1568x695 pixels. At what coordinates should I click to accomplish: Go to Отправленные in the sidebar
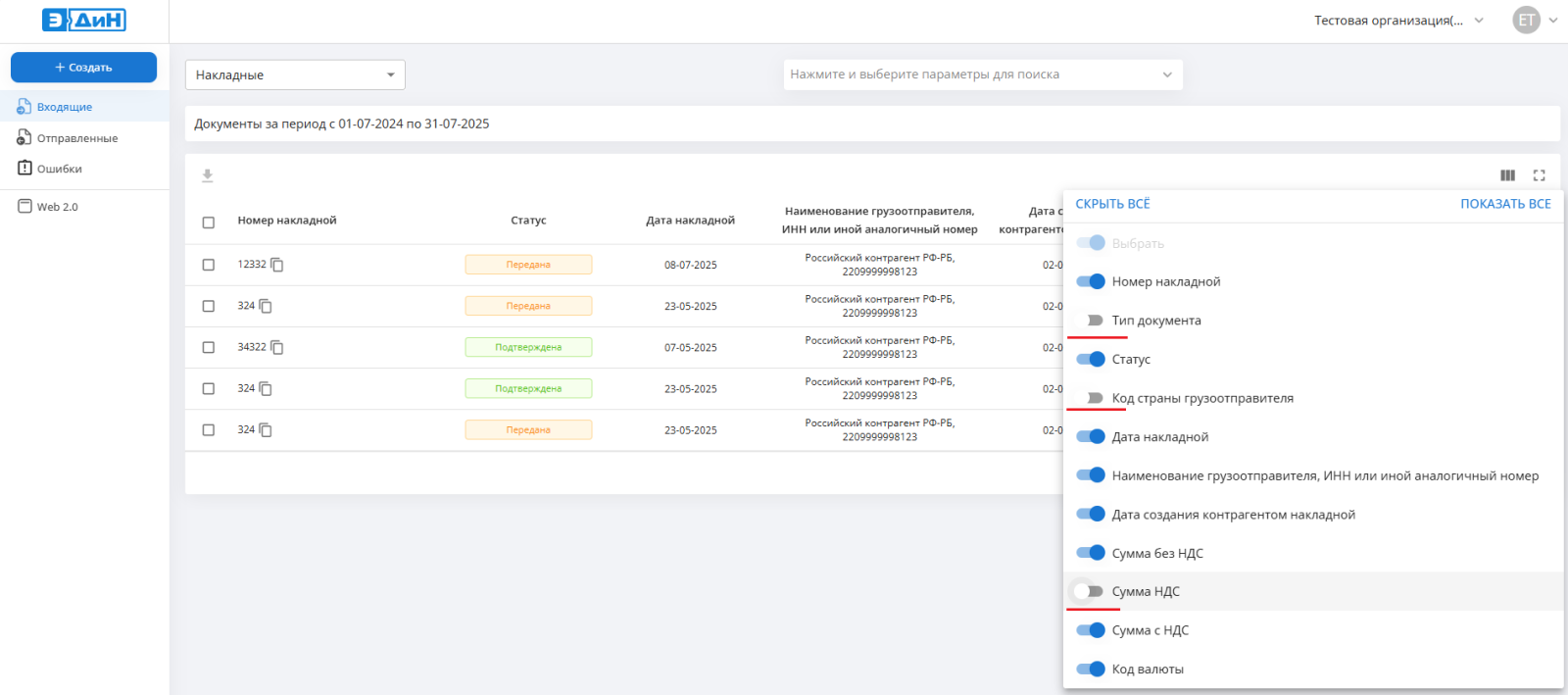[x=76, y=138]
